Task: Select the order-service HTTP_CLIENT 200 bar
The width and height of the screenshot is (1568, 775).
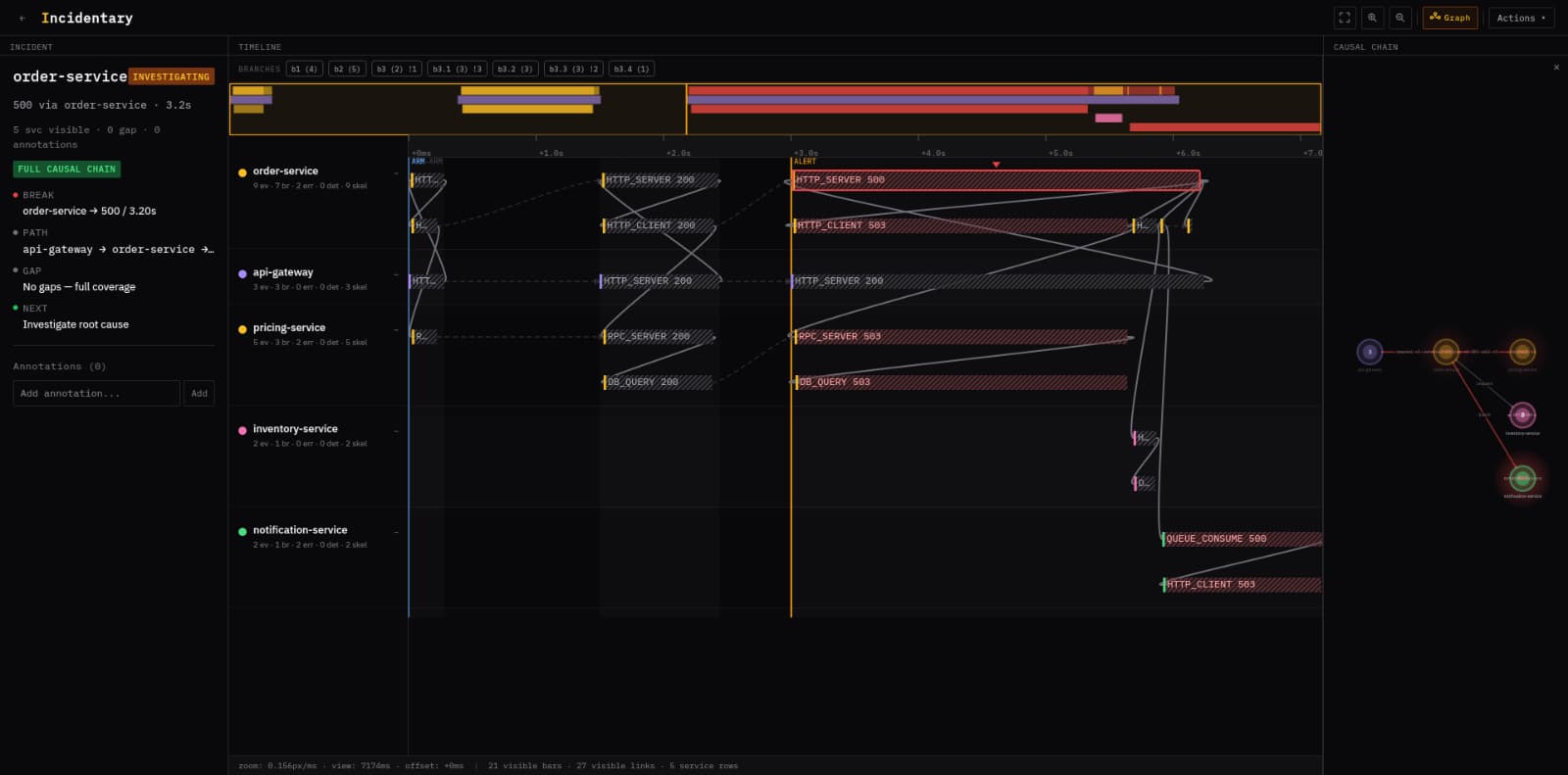Action: (660, 225)
